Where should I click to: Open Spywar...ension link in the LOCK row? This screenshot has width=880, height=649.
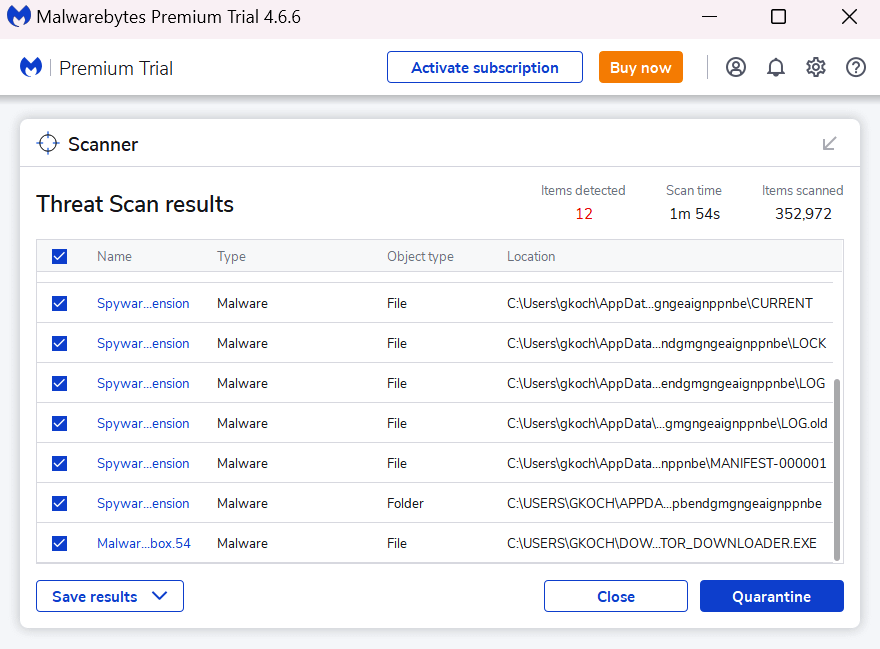[x=143, y=344]
